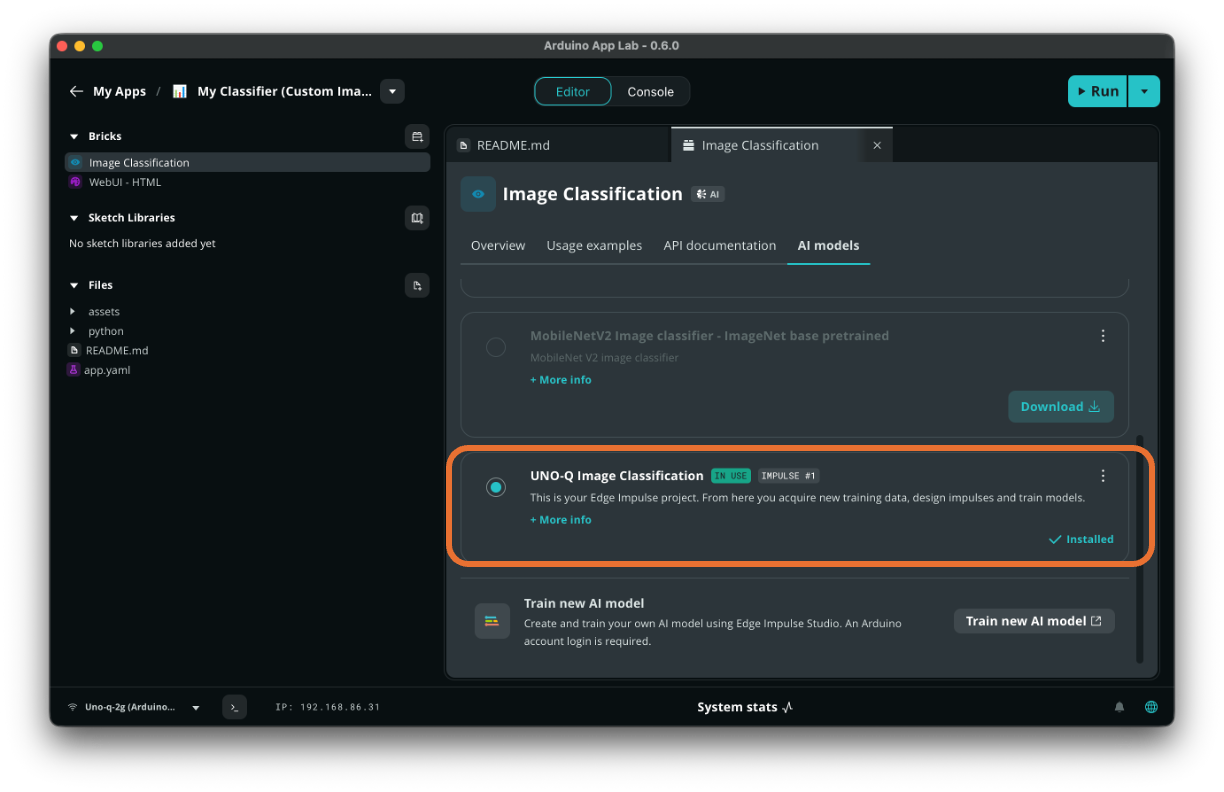This screenshot has height=792, width=1224.
Task: Select the MobileNetV2 model radio button
Action: point(496,348)
